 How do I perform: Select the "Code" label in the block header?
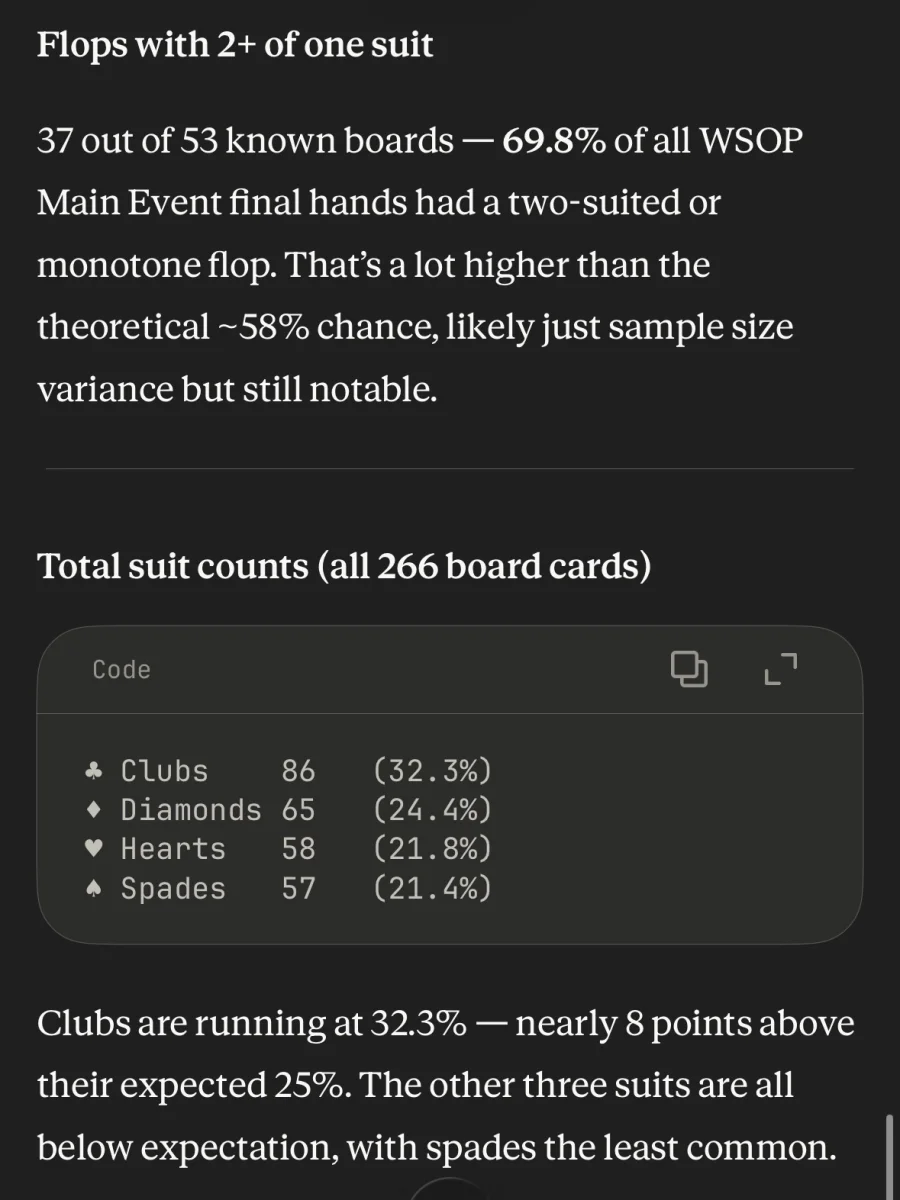[121, 669]
